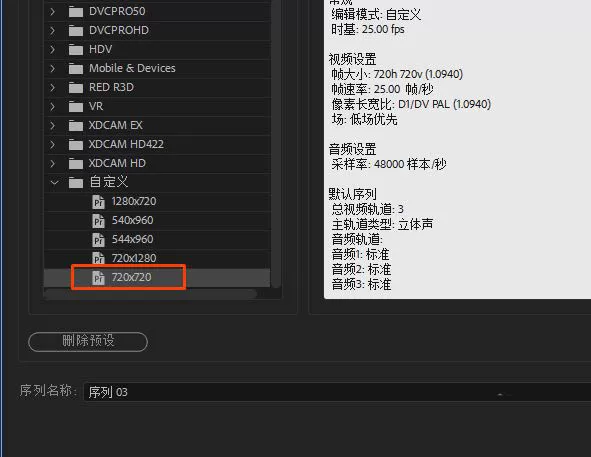Viewport: 591px width, 457px height.
Task: Click the 像素长宽比: D1/DV PAL line
Action: [x=411, y=104]
